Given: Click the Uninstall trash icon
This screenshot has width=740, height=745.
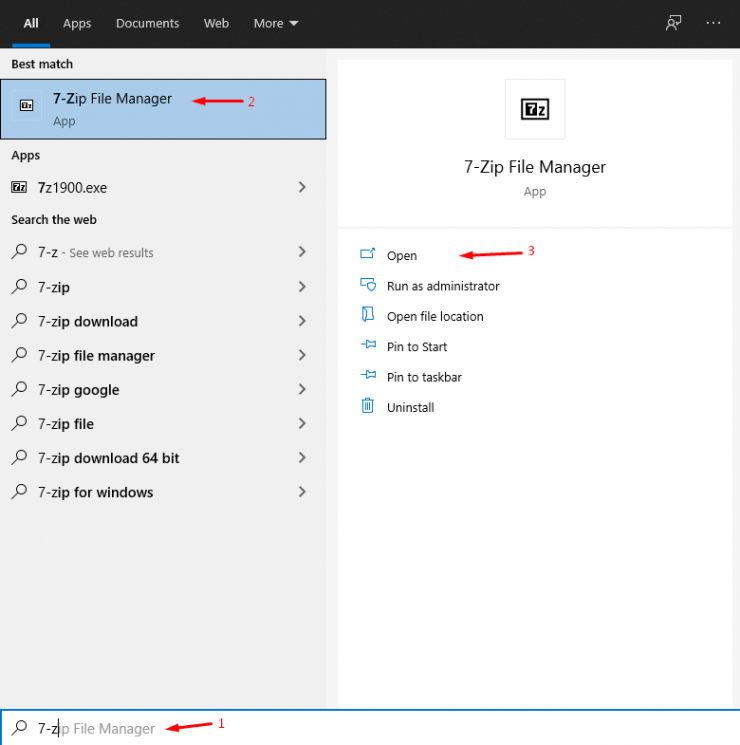Looking at the screenshot, I should point(367,405).
